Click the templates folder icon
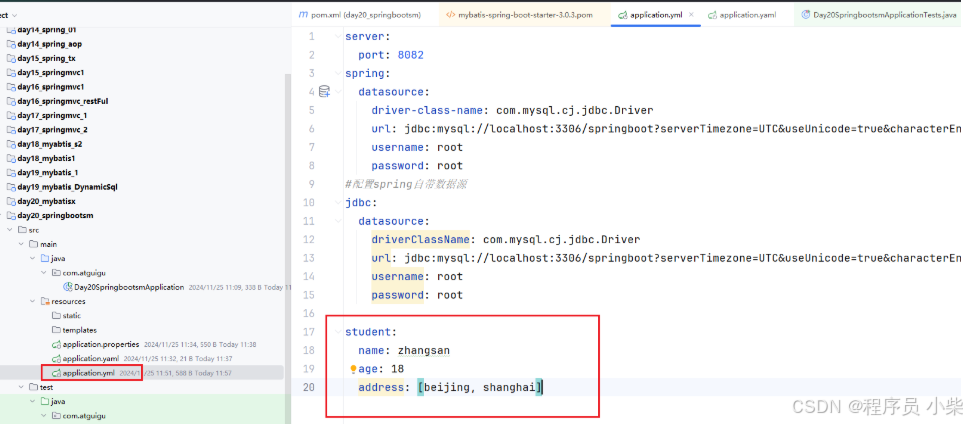Image resolution: width=967 pixels, height=424 pixels. pos(57,330)
